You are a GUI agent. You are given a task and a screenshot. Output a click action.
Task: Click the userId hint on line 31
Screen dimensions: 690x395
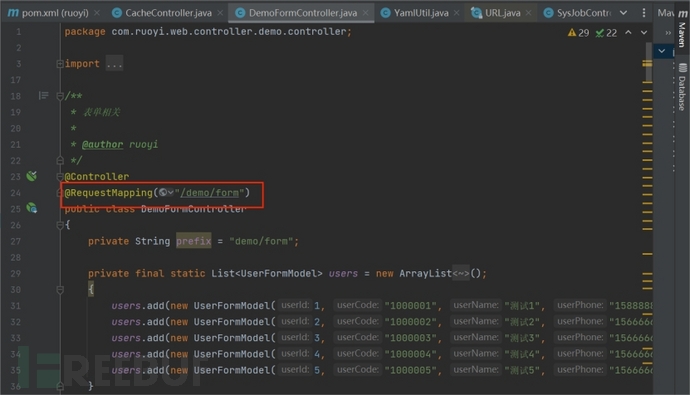[295, 305]
